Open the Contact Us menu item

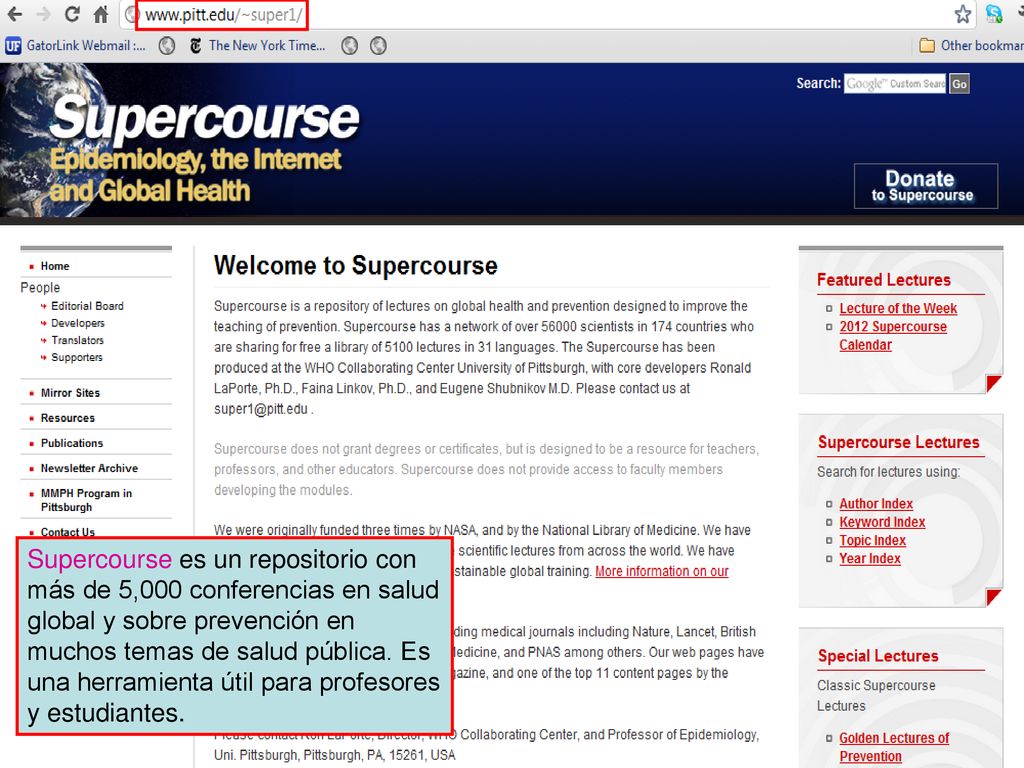coord(68,532)
